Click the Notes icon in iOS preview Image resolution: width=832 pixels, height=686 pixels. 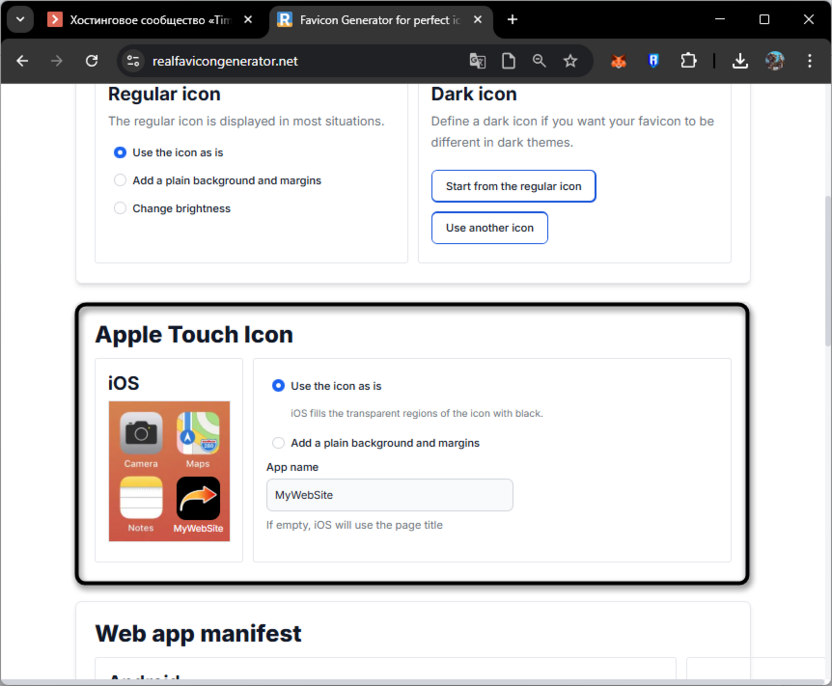tap(141, 498)
